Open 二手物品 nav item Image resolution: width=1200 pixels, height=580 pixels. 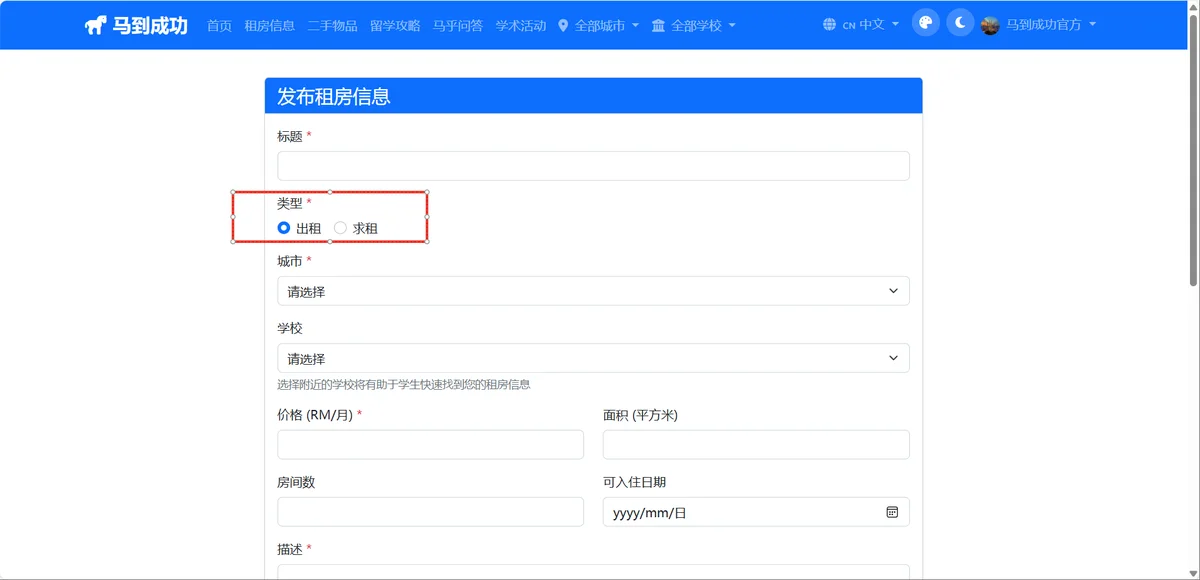332,25
